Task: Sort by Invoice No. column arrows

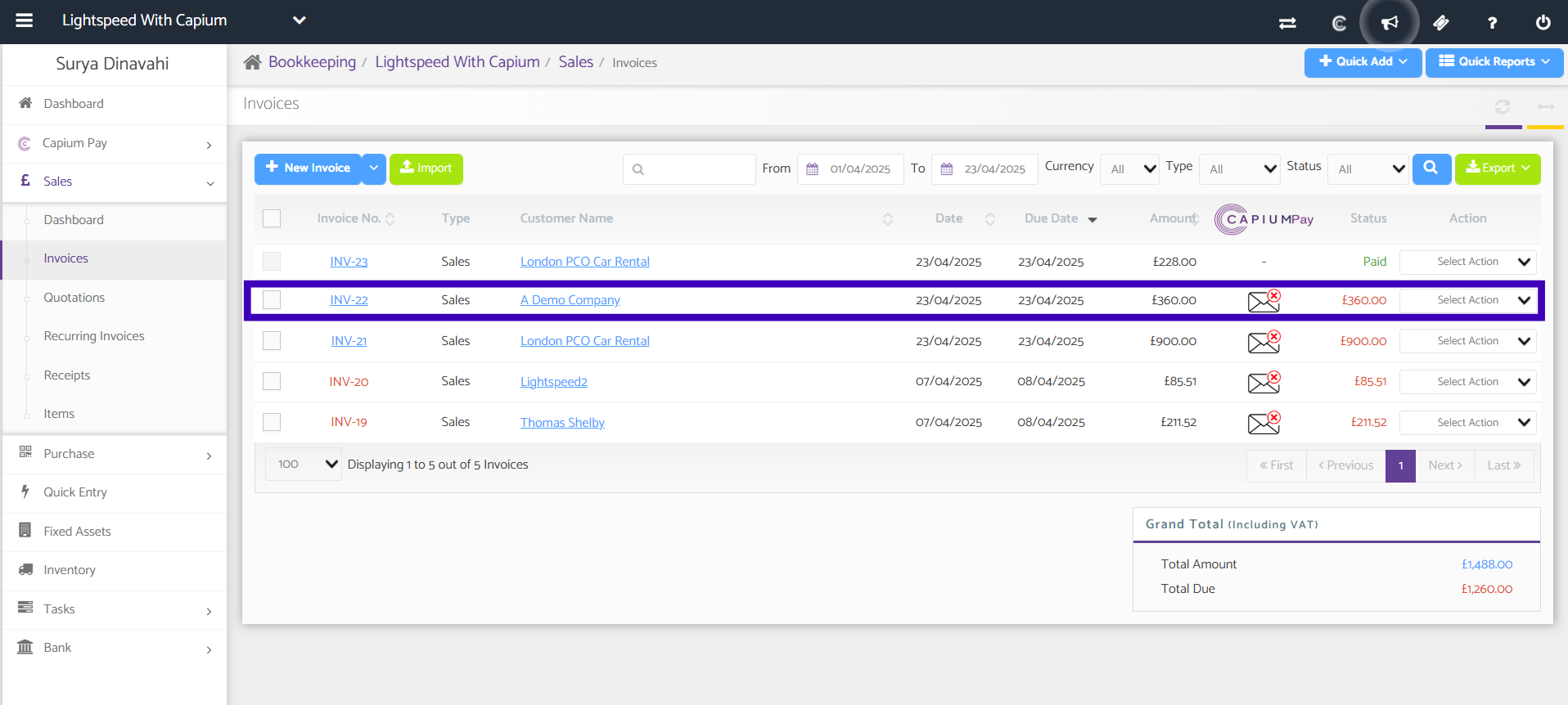Action: click(x=390, y=219)
